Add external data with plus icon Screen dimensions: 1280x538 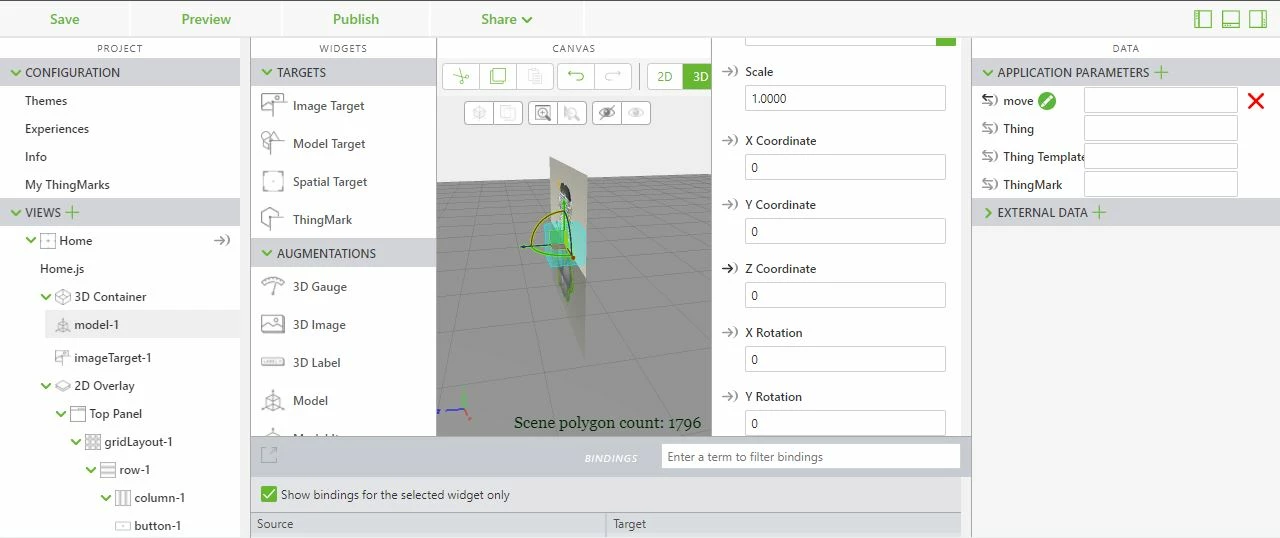[x=1099, y=212]
